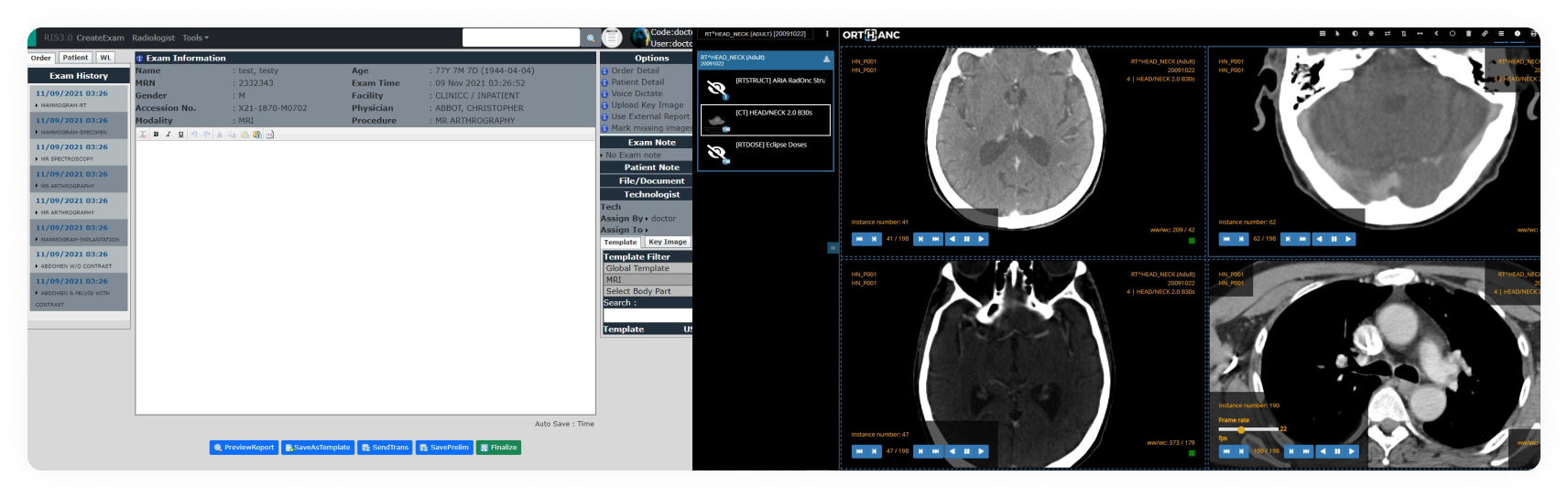Download the RT^HEAD_NECK study
This screenshot has height=498, width=1568.
tap(826, 60)
